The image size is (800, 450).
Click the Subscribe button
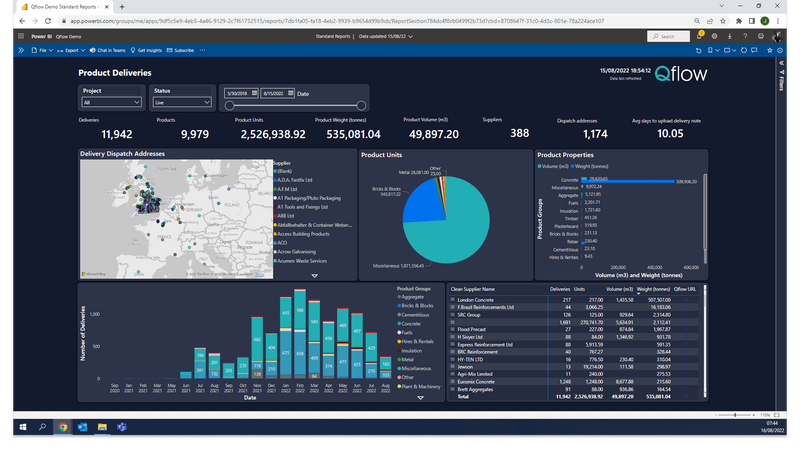[180, 51]
